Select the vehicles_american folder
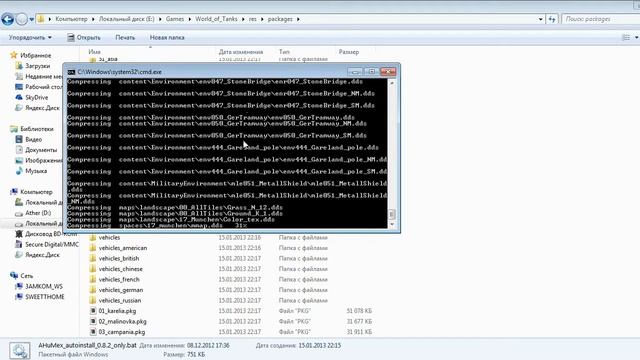 [123, 248]
